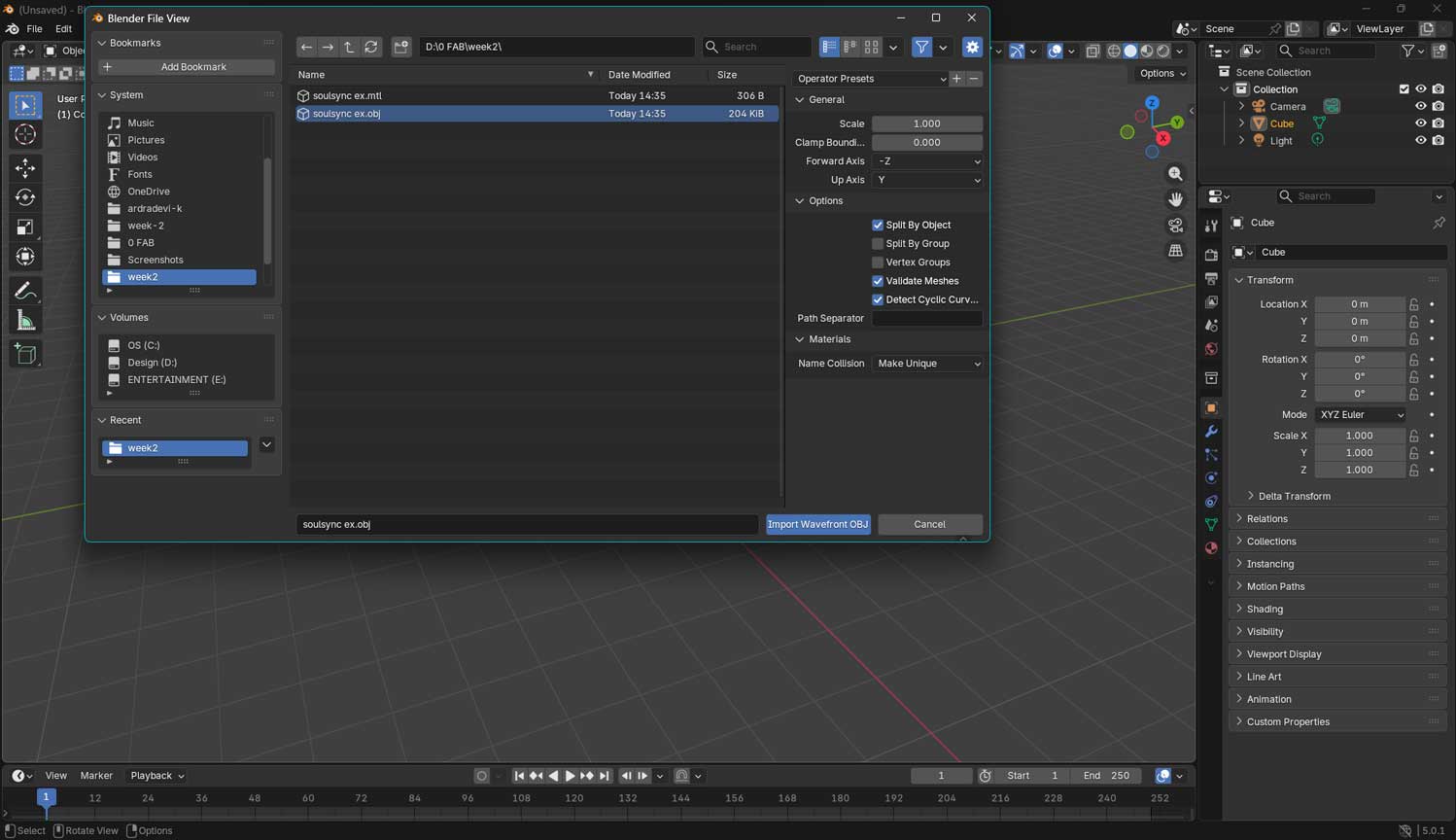Click the refresh file list icon
Image resolution: width=1456 pixels, height=840 pixels.
click(x=370, y=47)
